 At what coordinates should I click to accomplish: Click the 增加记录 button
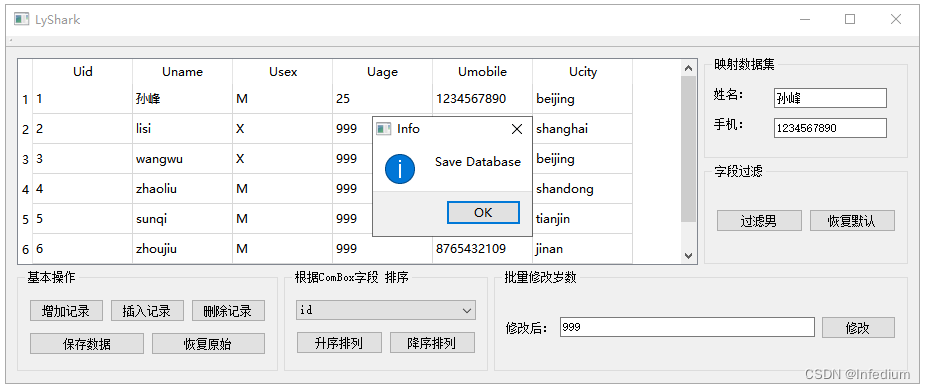click(x=66, y=311)
